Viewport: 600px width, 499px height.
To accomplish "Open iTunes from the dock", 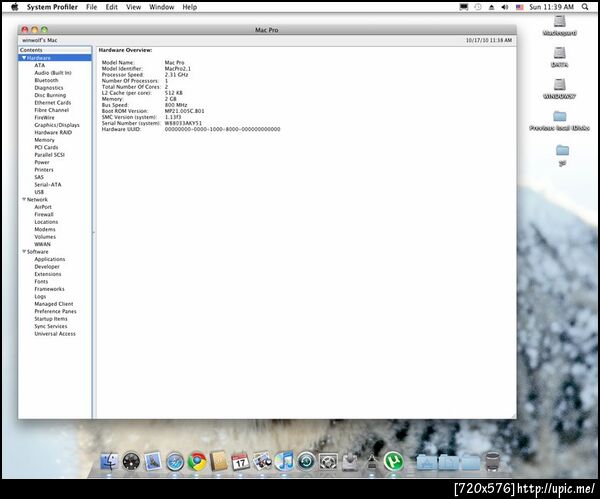I will click(x=284, y=461).
